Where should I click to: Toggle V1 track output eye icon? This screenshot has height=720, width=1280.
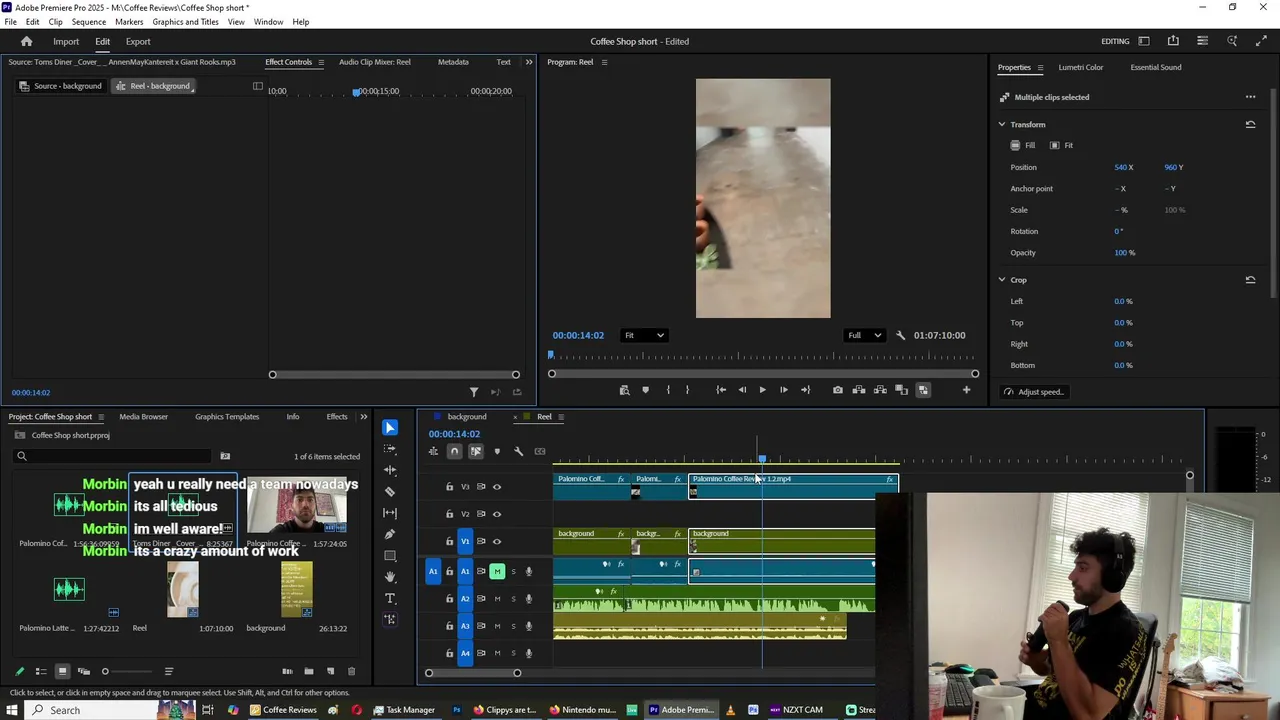[x=497, y=541]
